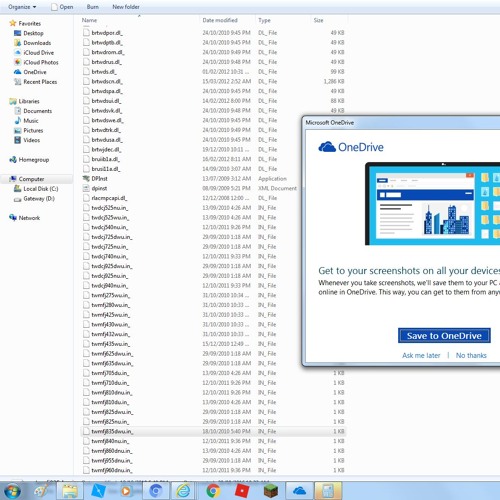Click the Chrome icon on the taskbar

click(213, 491)
